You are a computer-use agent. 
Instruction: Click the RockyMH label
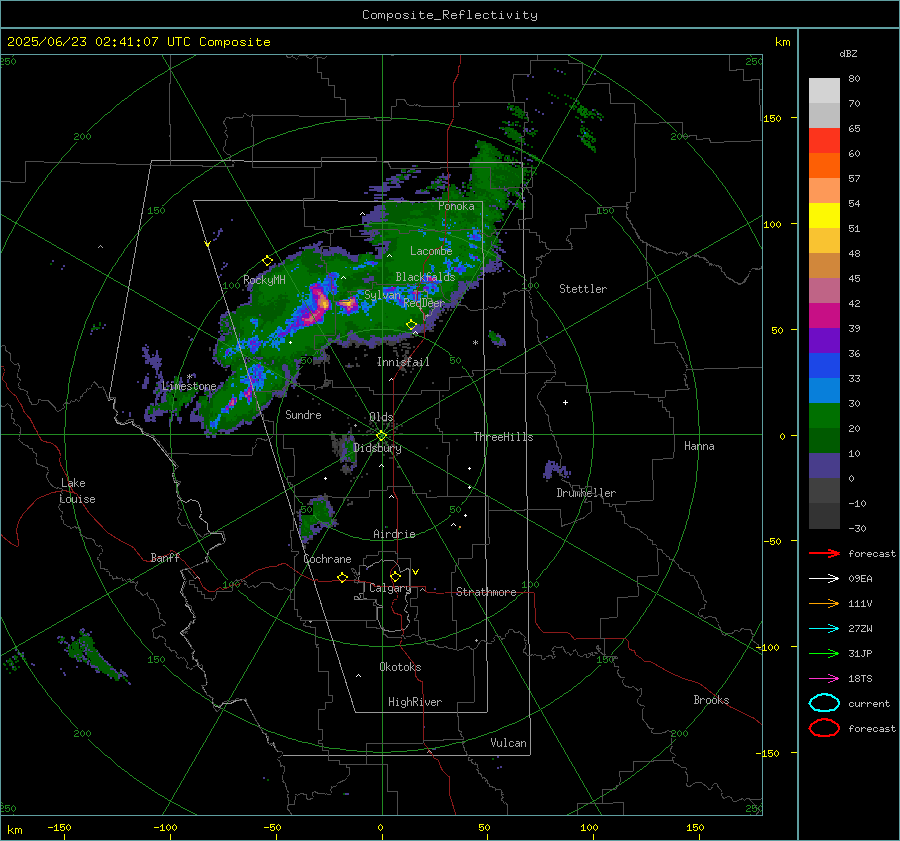pos(264,280)
